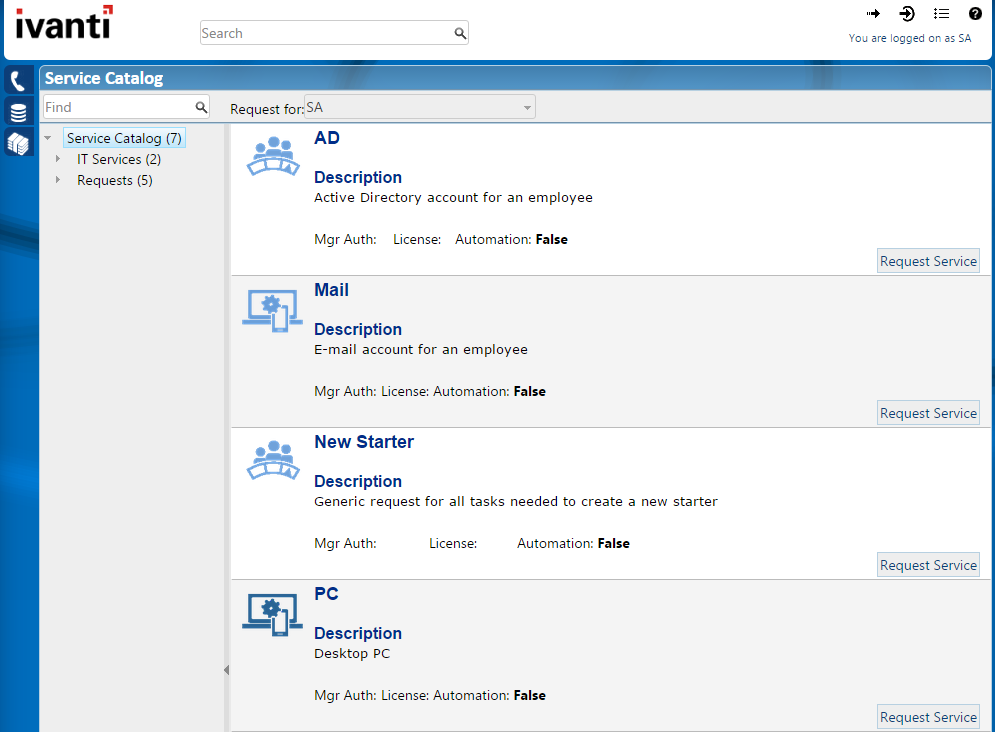Click the 'Request for:' label
The image size is (995, 732).
click(x=267, y=109)
